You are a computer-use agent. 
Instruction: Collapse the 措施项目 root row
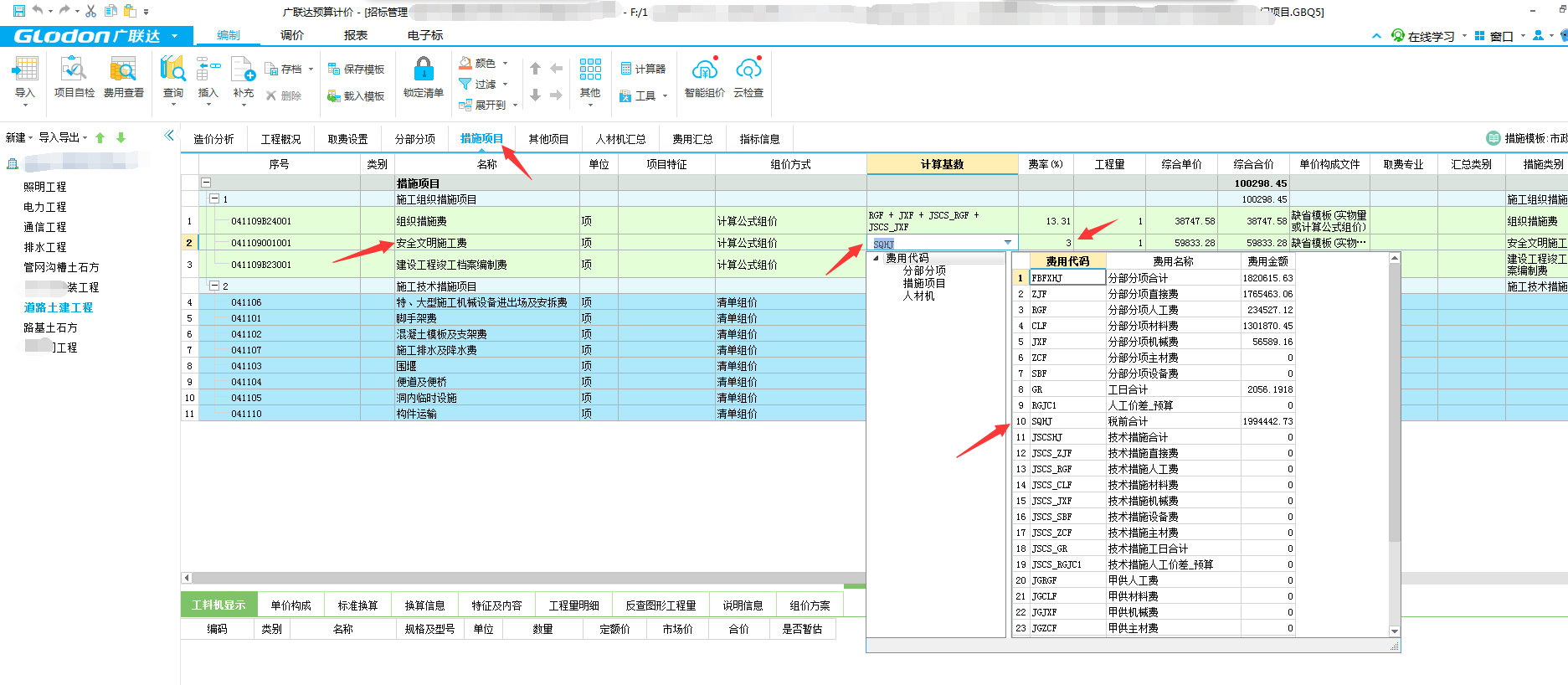205,183
